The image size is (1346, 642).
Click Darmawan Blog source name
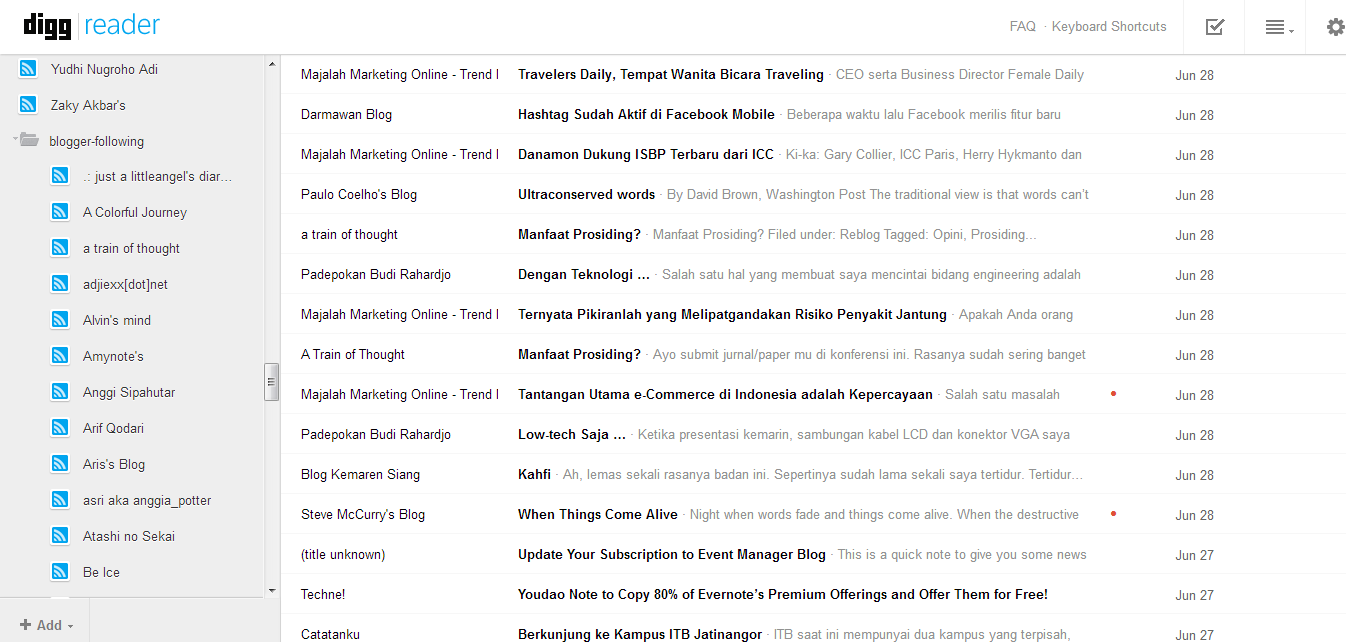click(x=346, y=114)
